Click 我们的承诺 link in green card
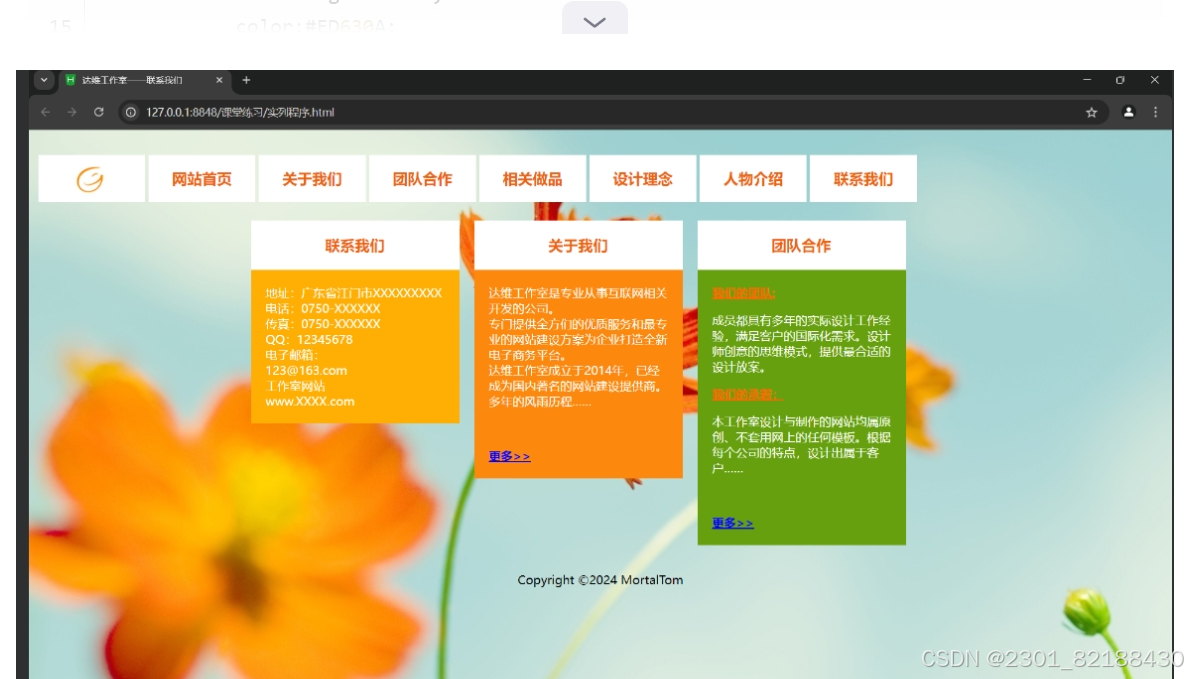 point(746,395)
